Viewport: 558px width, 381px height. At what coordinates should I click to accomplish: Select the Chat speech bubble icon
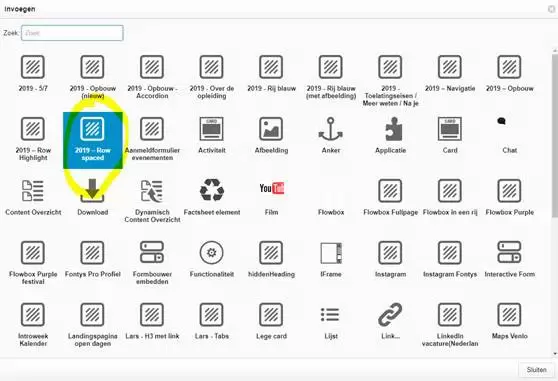click(502, 121)
